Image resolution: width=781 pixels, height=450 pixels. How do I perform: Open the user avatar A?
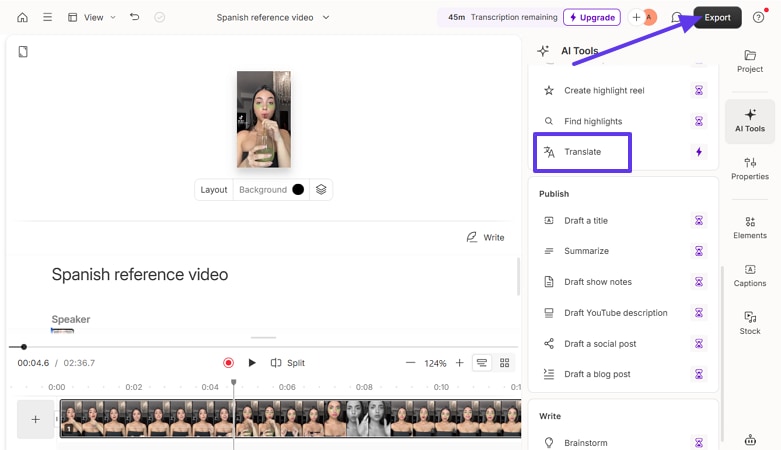pos(649,17)
